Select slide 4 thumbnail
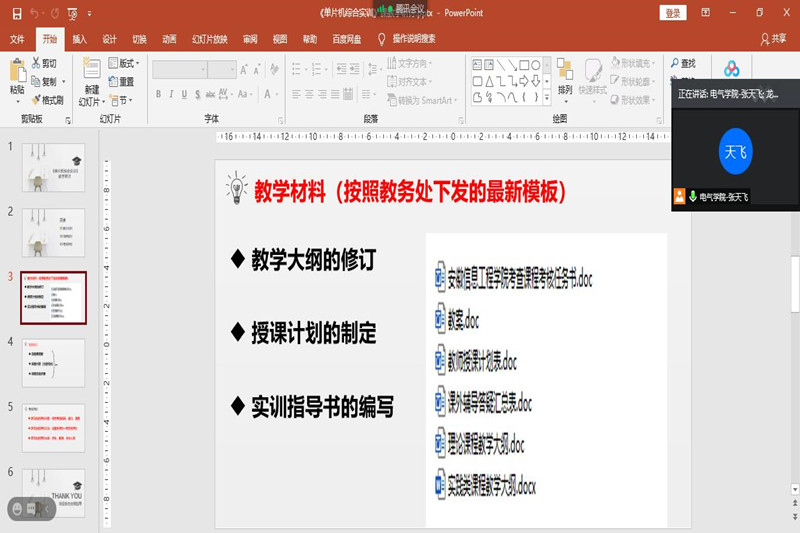Image resolution: width=800 pixels, height=533 pixels. [53, 363]
